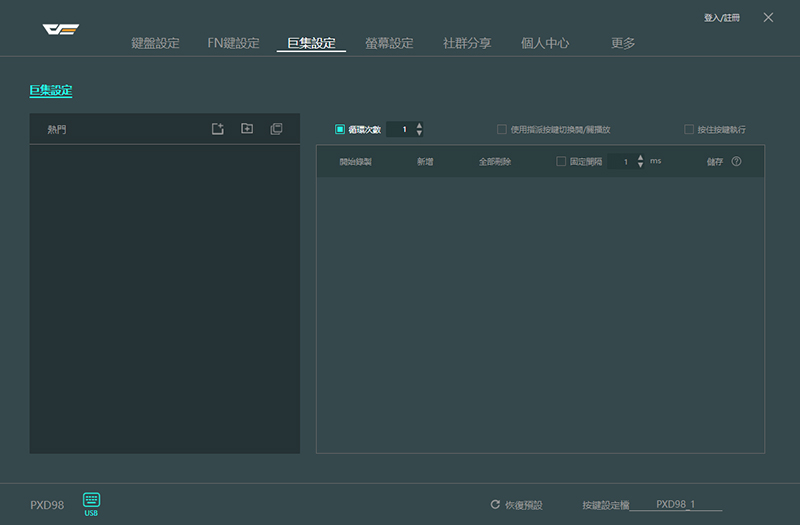800x525 pixels.
Task: Enable the 固定間隔 checkbox
Action: (561, 161)
